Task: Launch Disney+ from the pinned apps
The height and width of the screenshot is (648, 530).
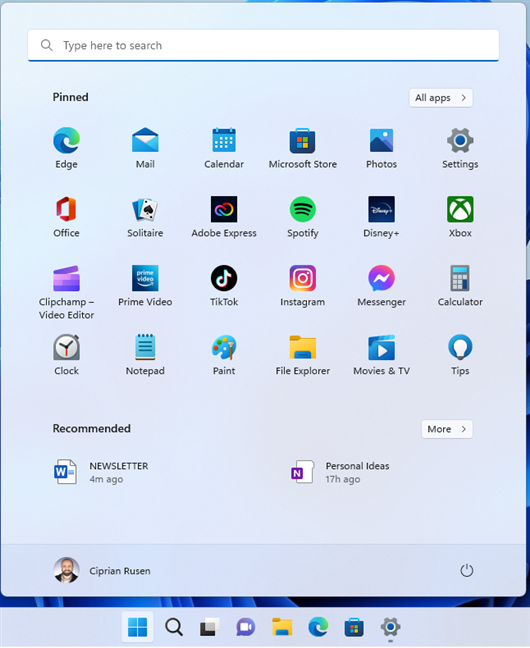Action: [x=381, y=217]
